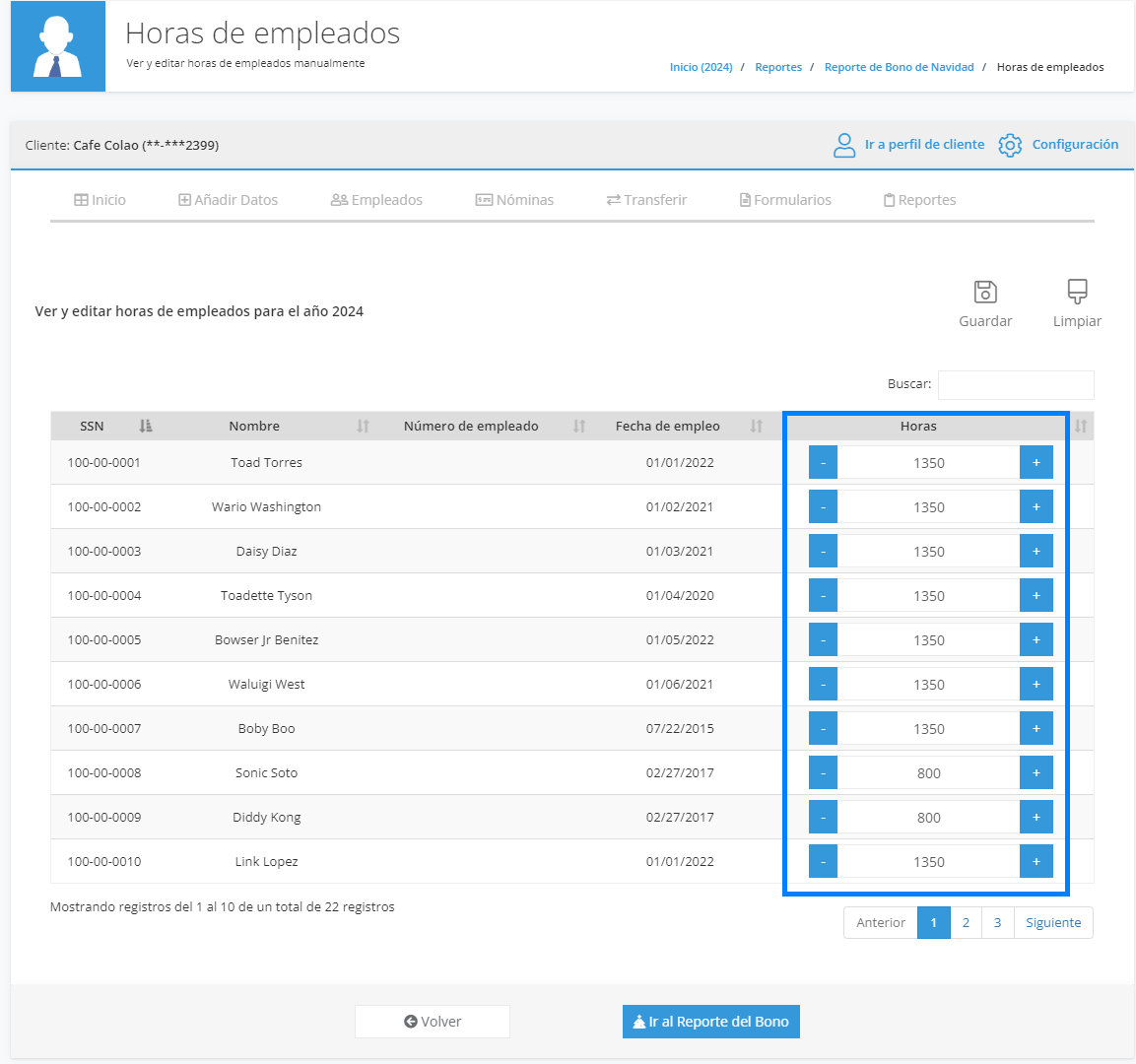
Task: Increase hours for Boby Boo
Action: (1036, 728)
